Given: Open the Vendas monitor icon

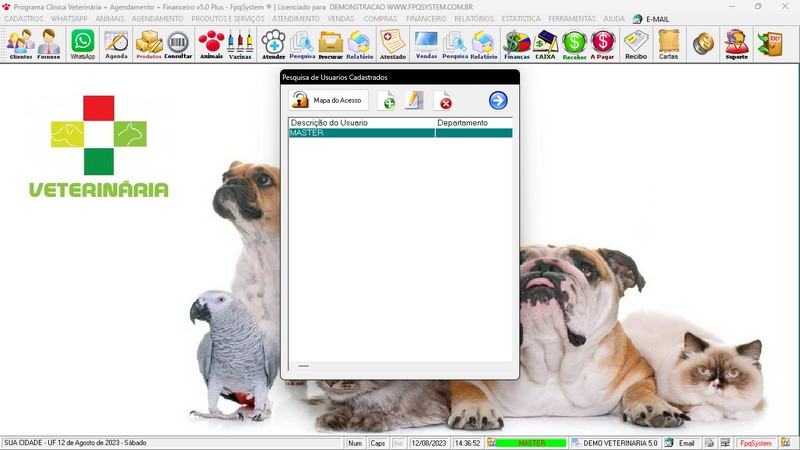Looking at the screenshot, I should (x=426, y=44).
